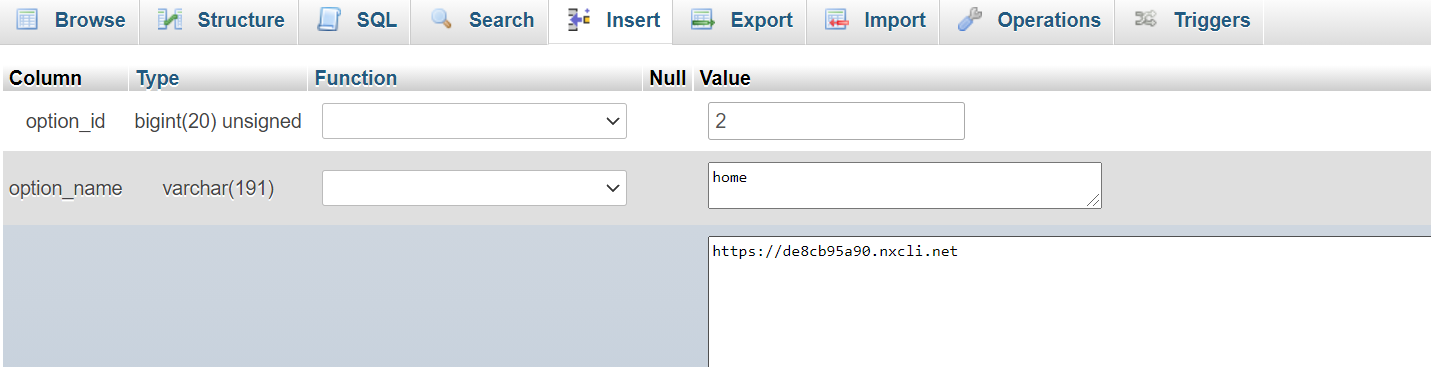
Task: Open the Structure tab label
Action: point(241,20)
